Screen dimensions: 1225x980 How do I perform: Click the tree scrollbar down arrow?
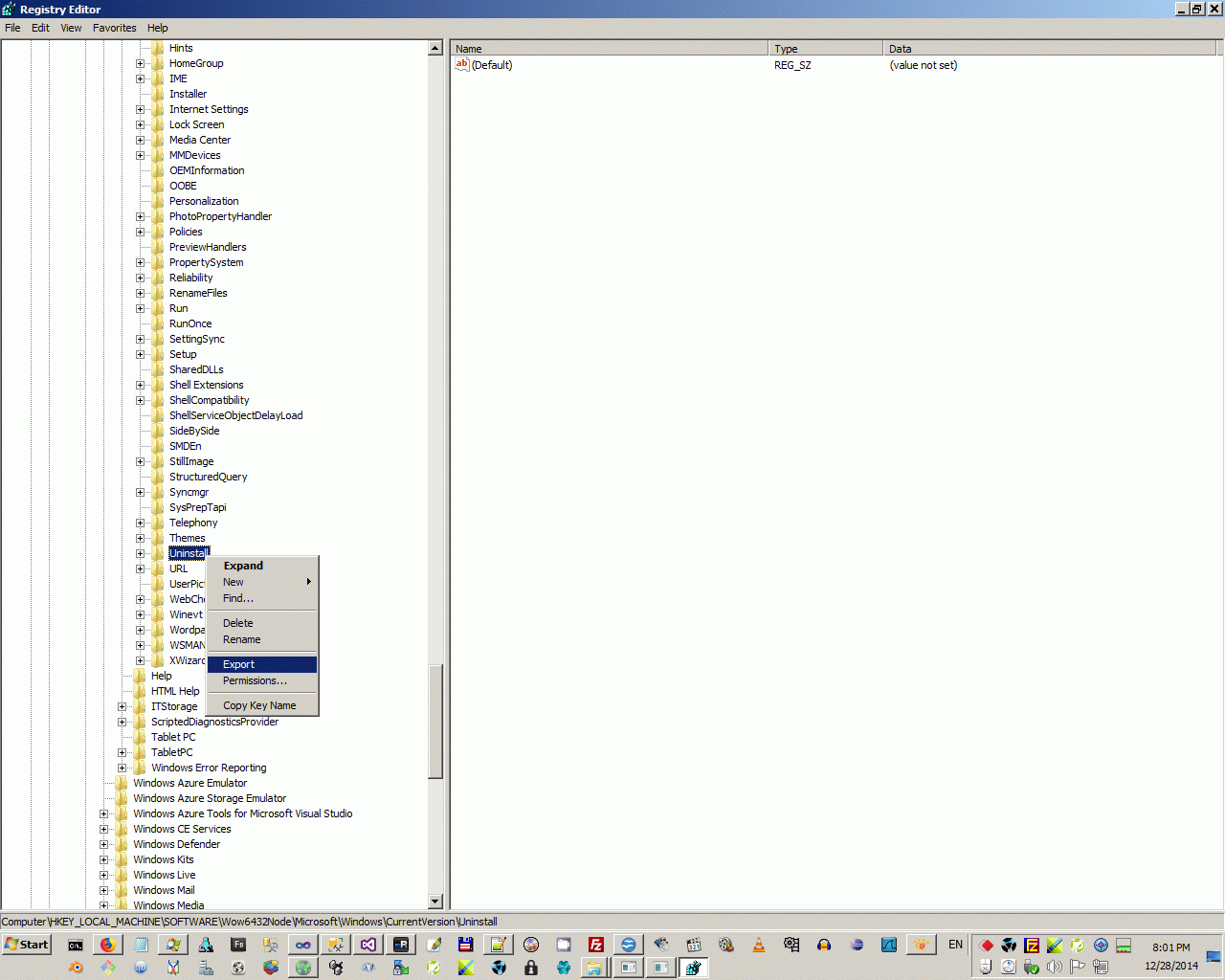(435, 902)
